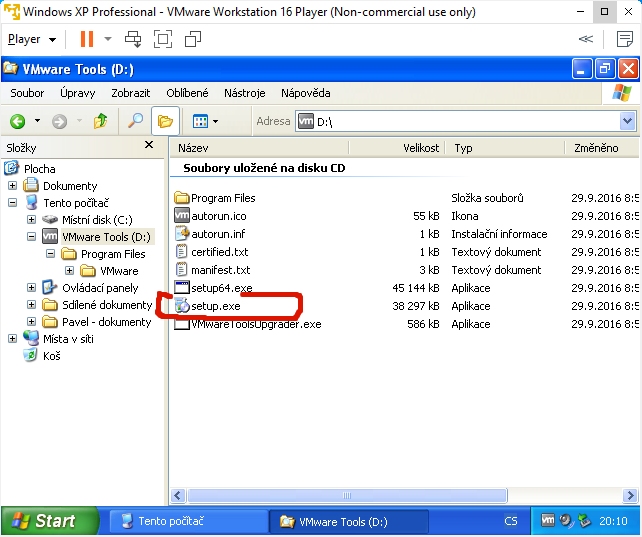The height and width of the screenshot is (537, 642).
Task: Collapse Program Files tree node
Action: (50, 253)
